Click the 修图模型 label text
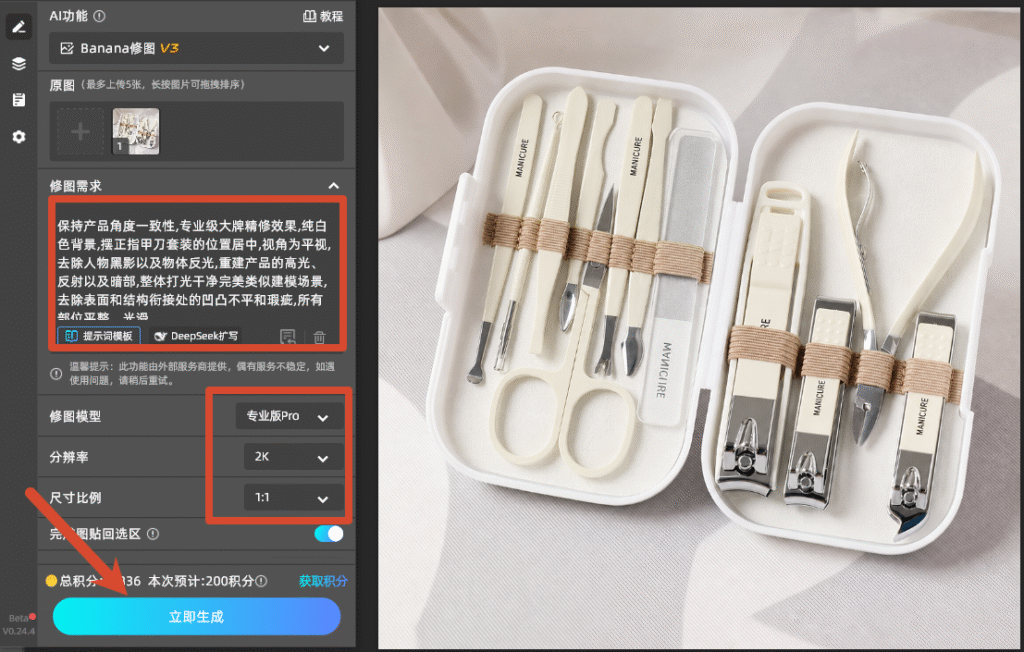Image resolution: width=1024 pixels, height=652 pixels. (x=75, y=416)
